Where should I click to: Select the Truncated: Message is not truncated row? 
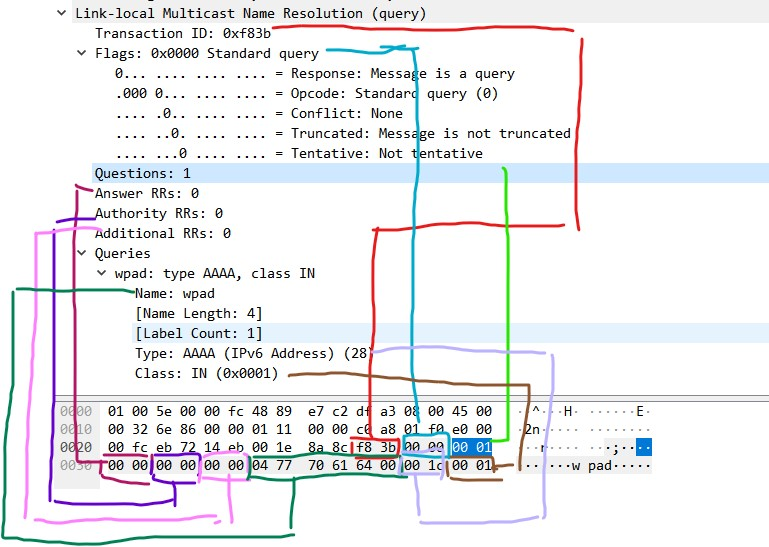343,133
